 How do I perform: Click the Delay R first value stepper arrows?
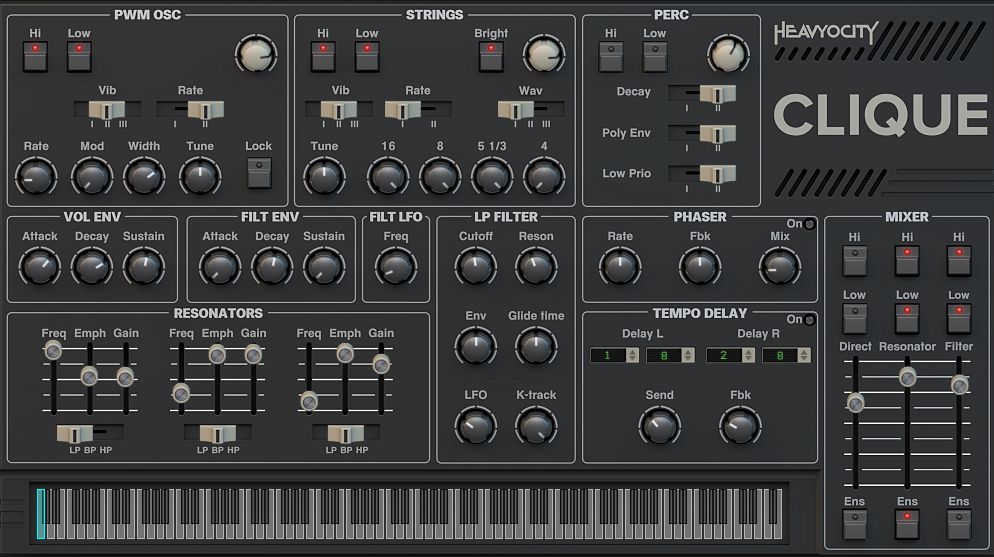point(748,355)
